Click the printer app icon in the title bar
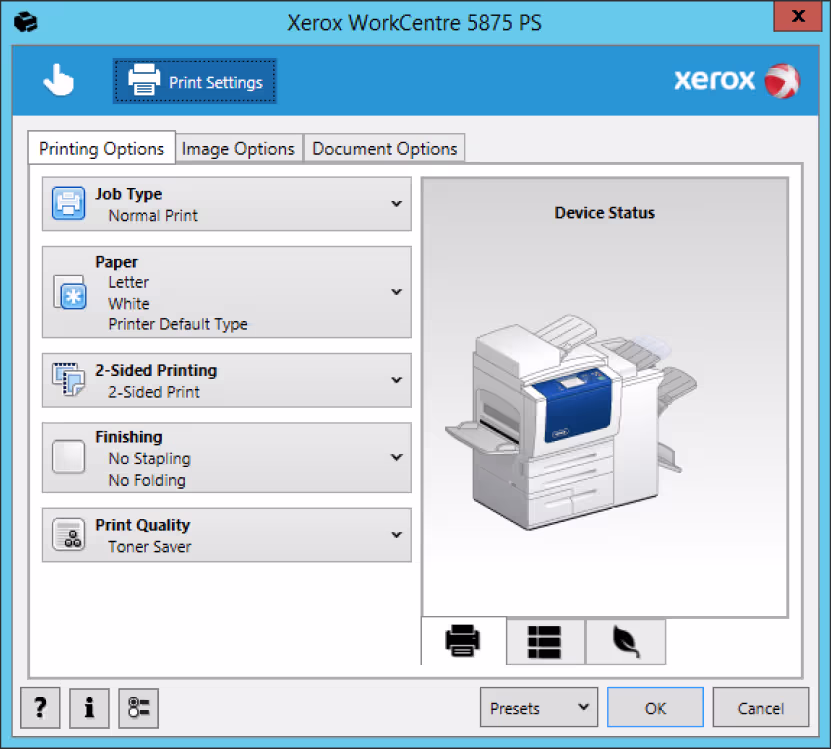 coord(25,22)
